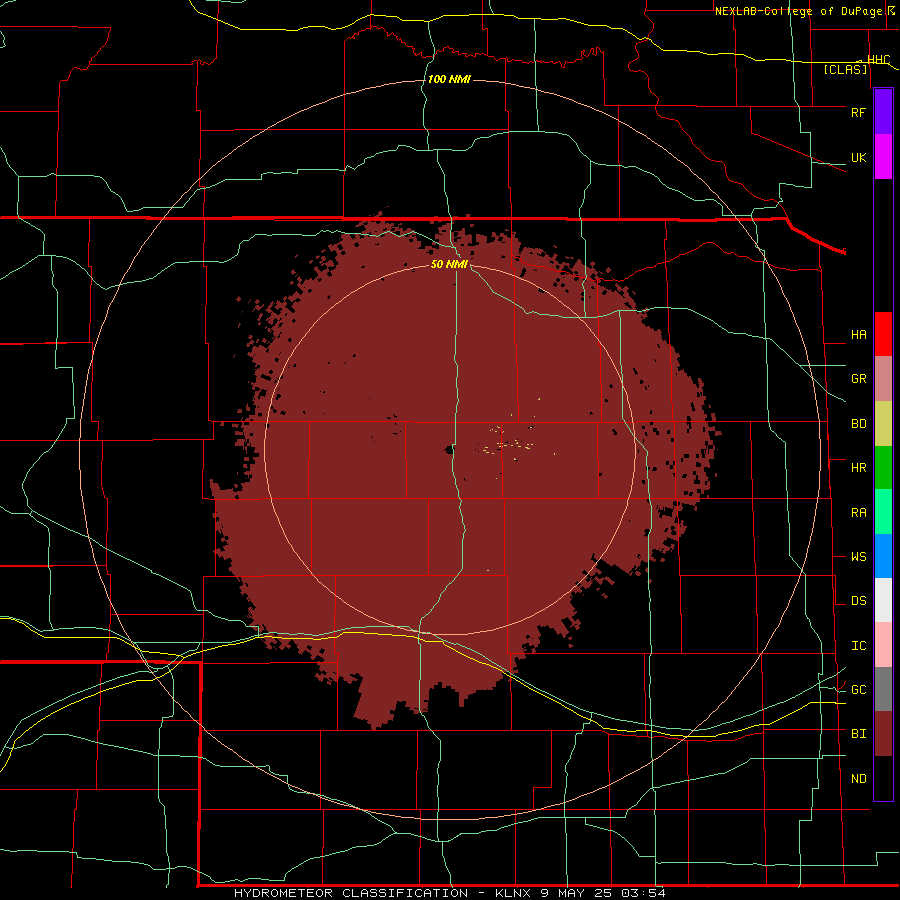Click the ND legend label
This screenshot has height=900, width=900.
coord(858,779)
